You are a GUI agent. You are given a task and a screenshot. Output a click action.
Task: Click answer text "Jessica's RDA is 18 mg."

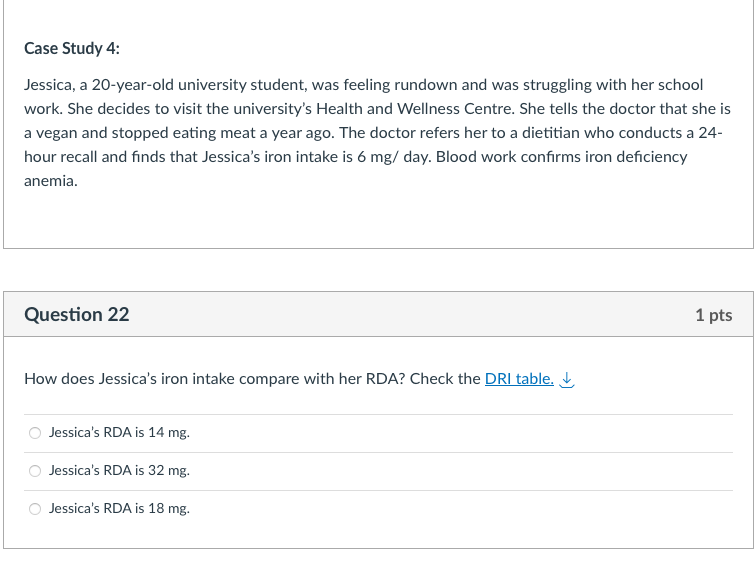pyautogui.click(x=119, y=509)
